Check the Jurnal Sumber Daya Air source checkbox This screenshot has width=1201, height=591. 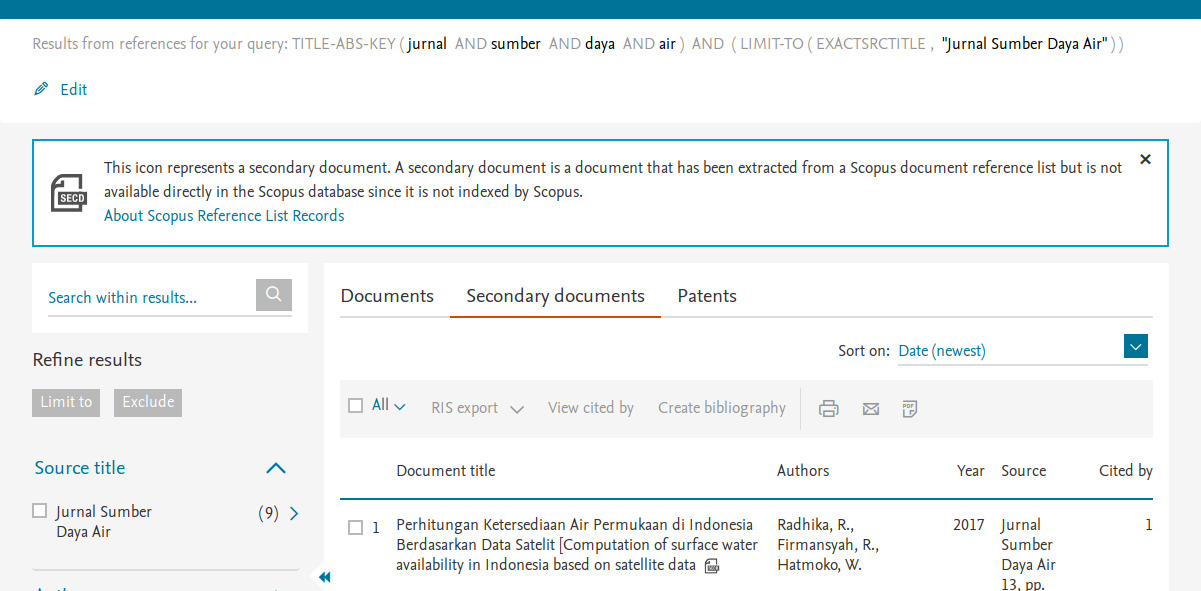(x=39, y=510)
